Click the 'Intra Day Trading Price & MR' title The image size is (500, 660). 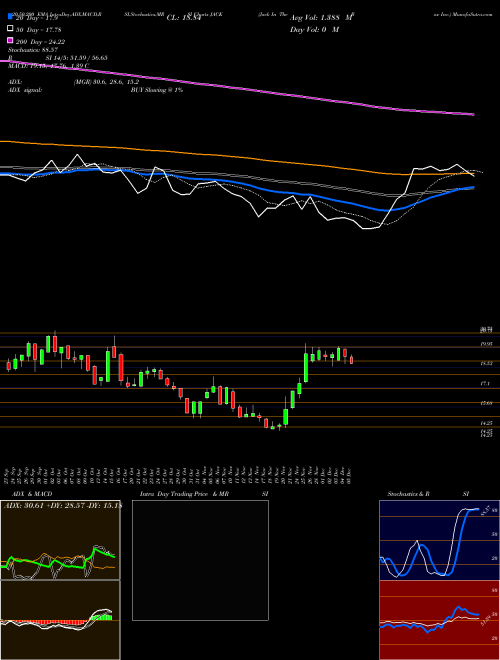(184, 494)
